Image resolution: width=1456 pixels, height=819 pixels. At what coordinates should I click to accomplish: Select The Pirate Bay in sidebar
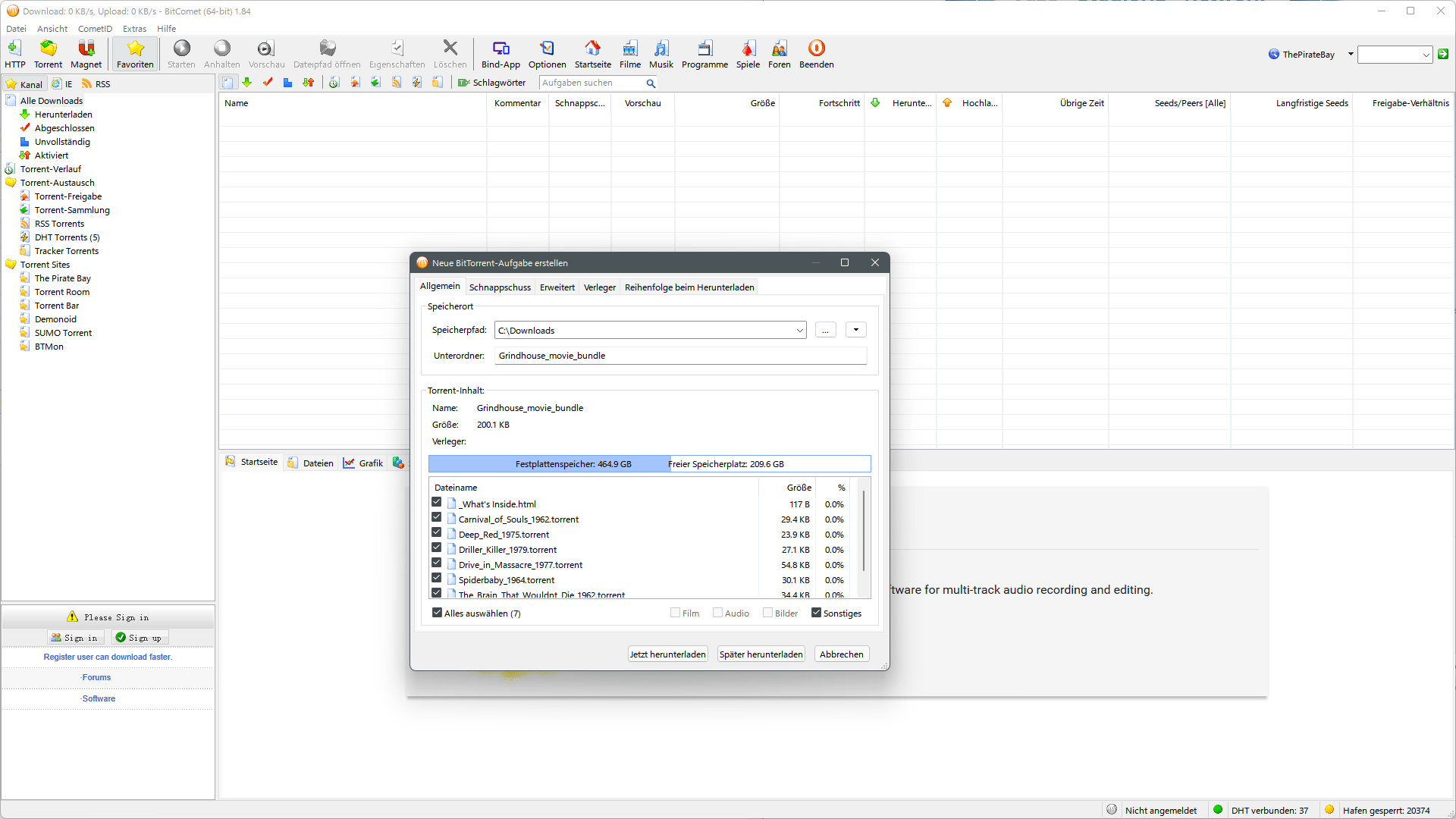[x=63, y=278]
